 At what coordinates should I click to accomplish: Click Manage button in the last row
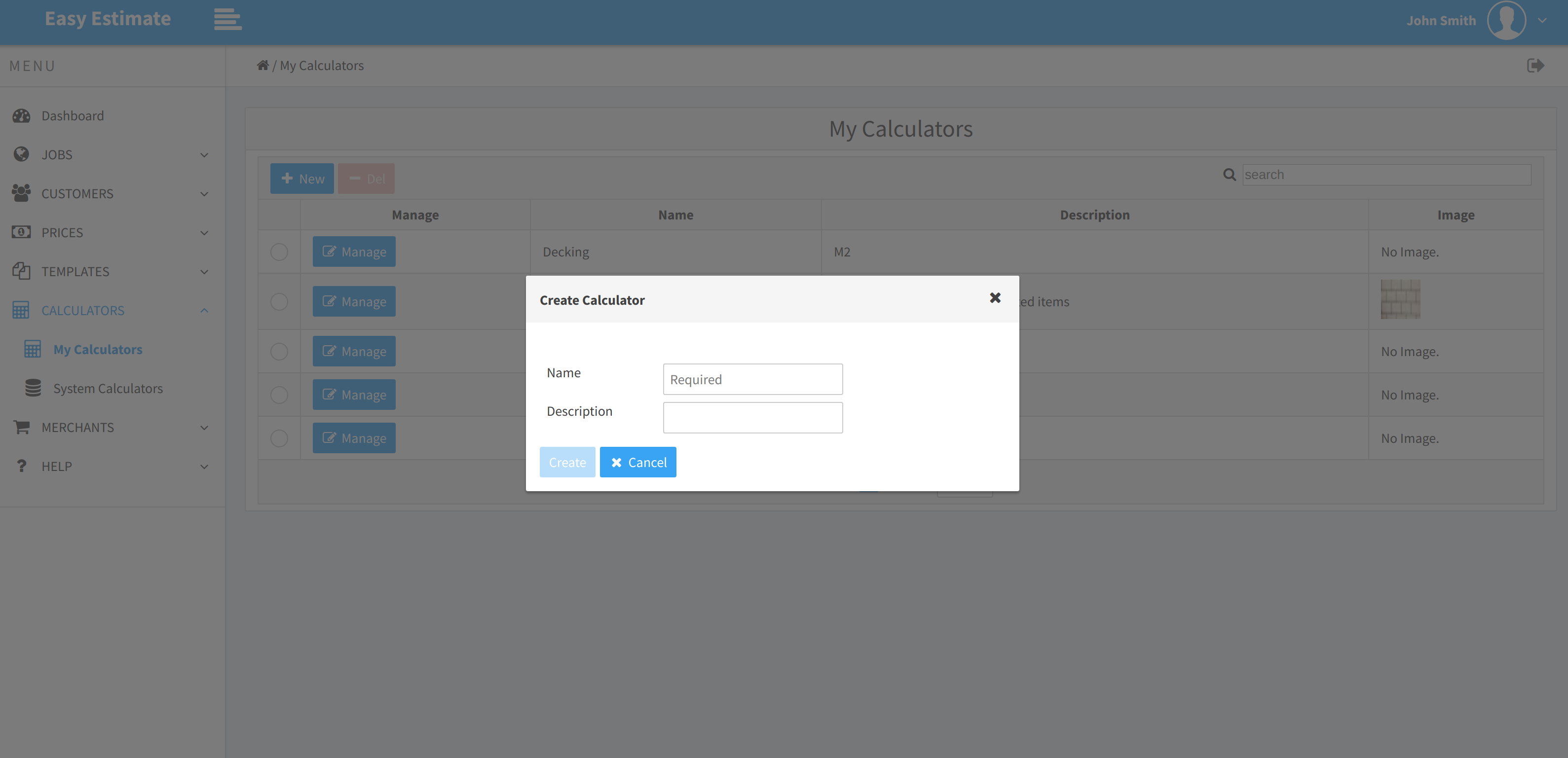pos(354,438)
